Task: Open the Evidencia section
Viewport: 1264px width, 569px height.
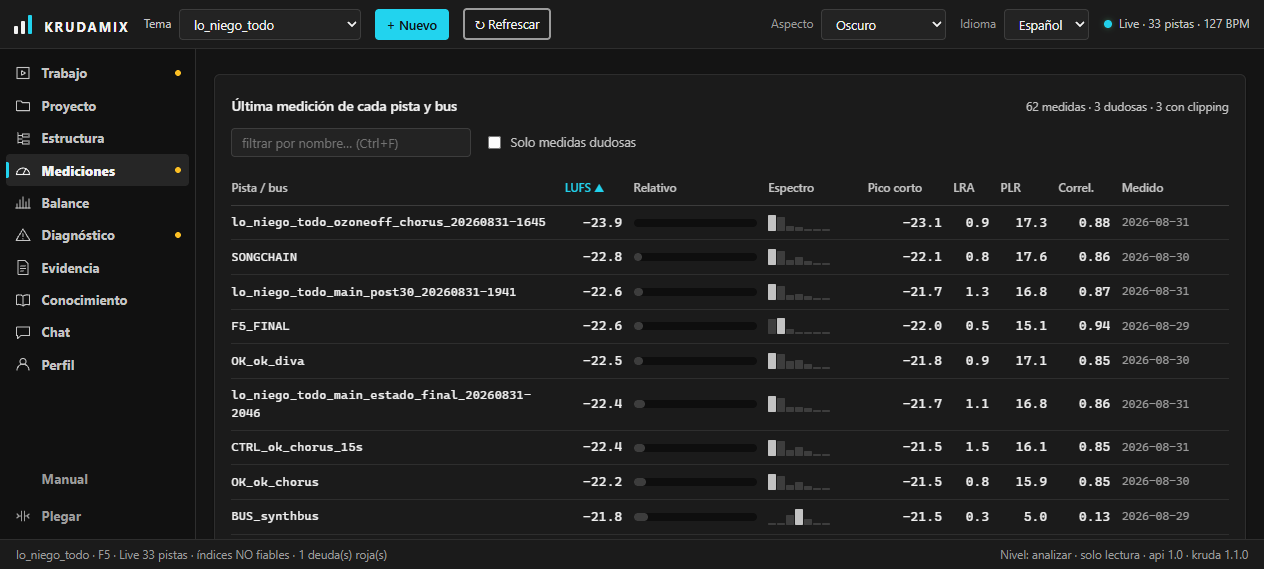Action: [x=97, y=268]
